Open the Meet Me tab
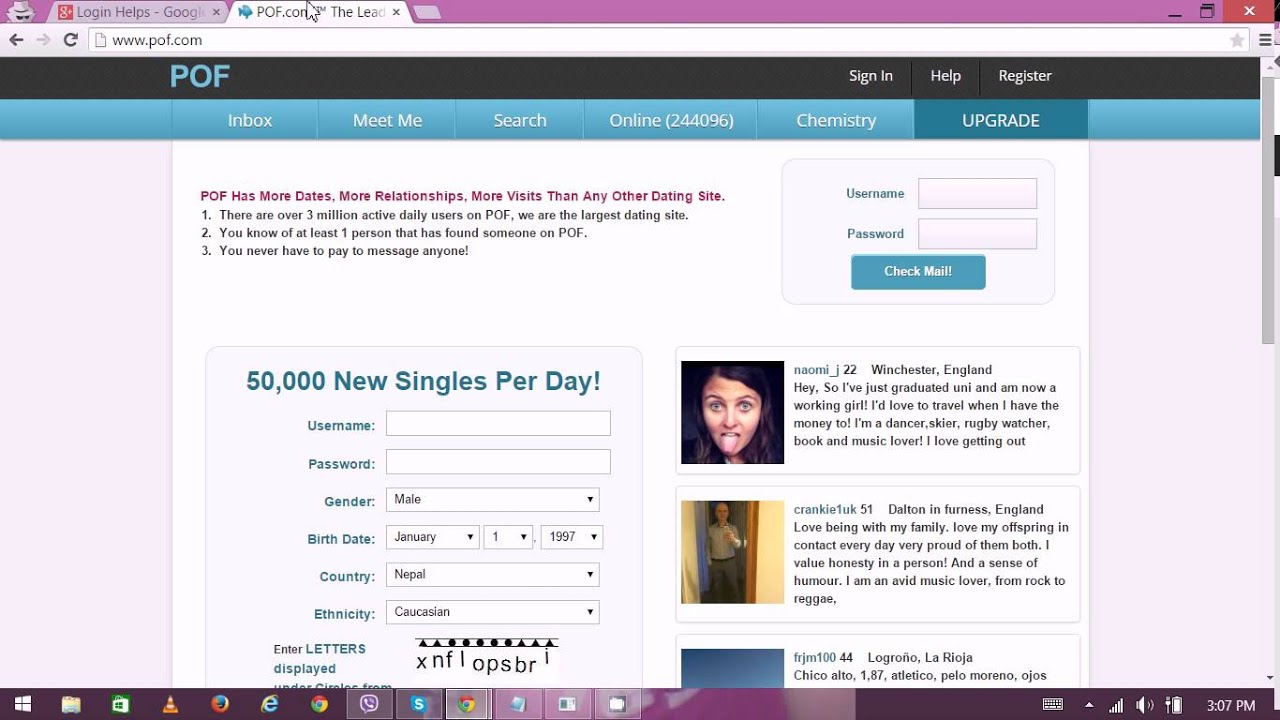Screen dimensions: 1280x720 coord(387,120)
